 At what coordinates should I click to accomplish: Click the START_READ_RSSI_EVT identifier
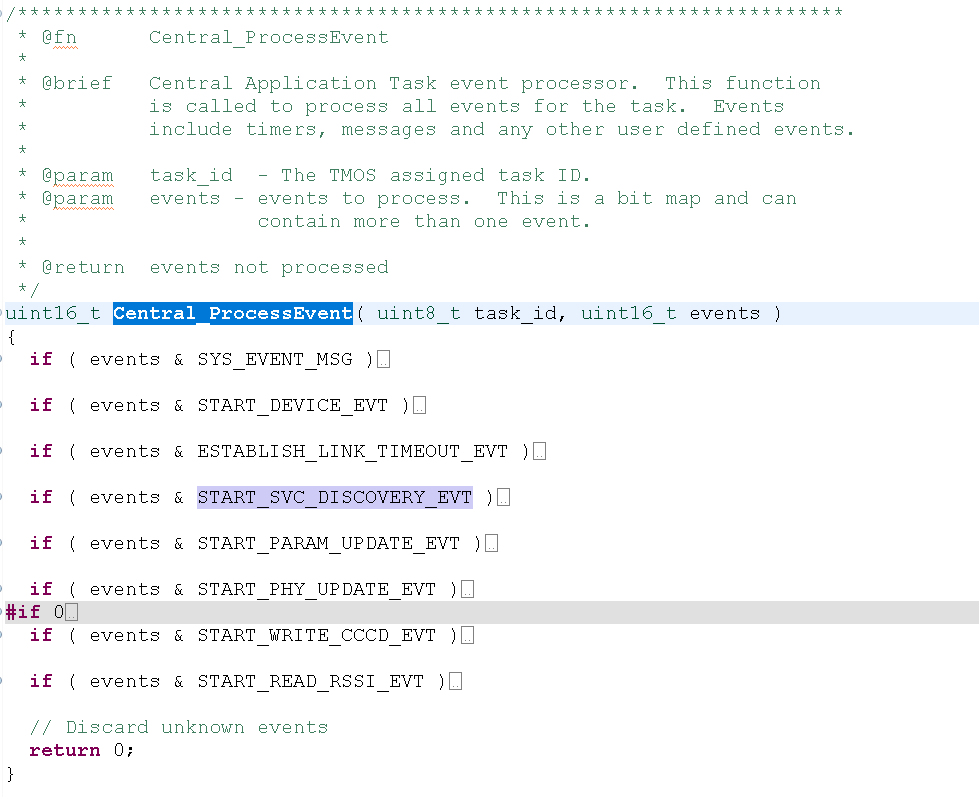click(x=311, y=682)
